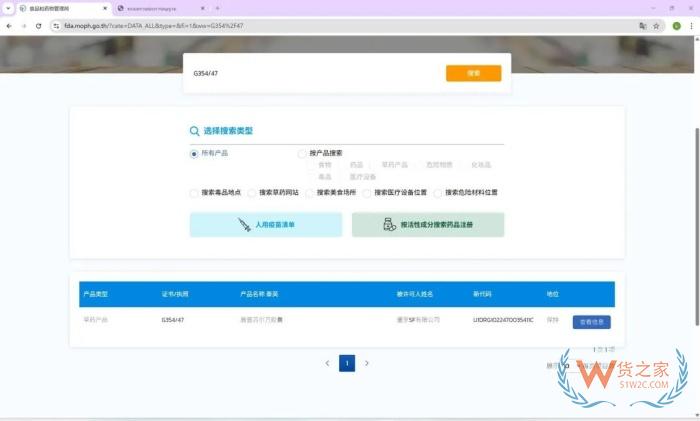Screen dimensions: 700x421
Task: Switch to the first browser tab
Action: (65, 8)
